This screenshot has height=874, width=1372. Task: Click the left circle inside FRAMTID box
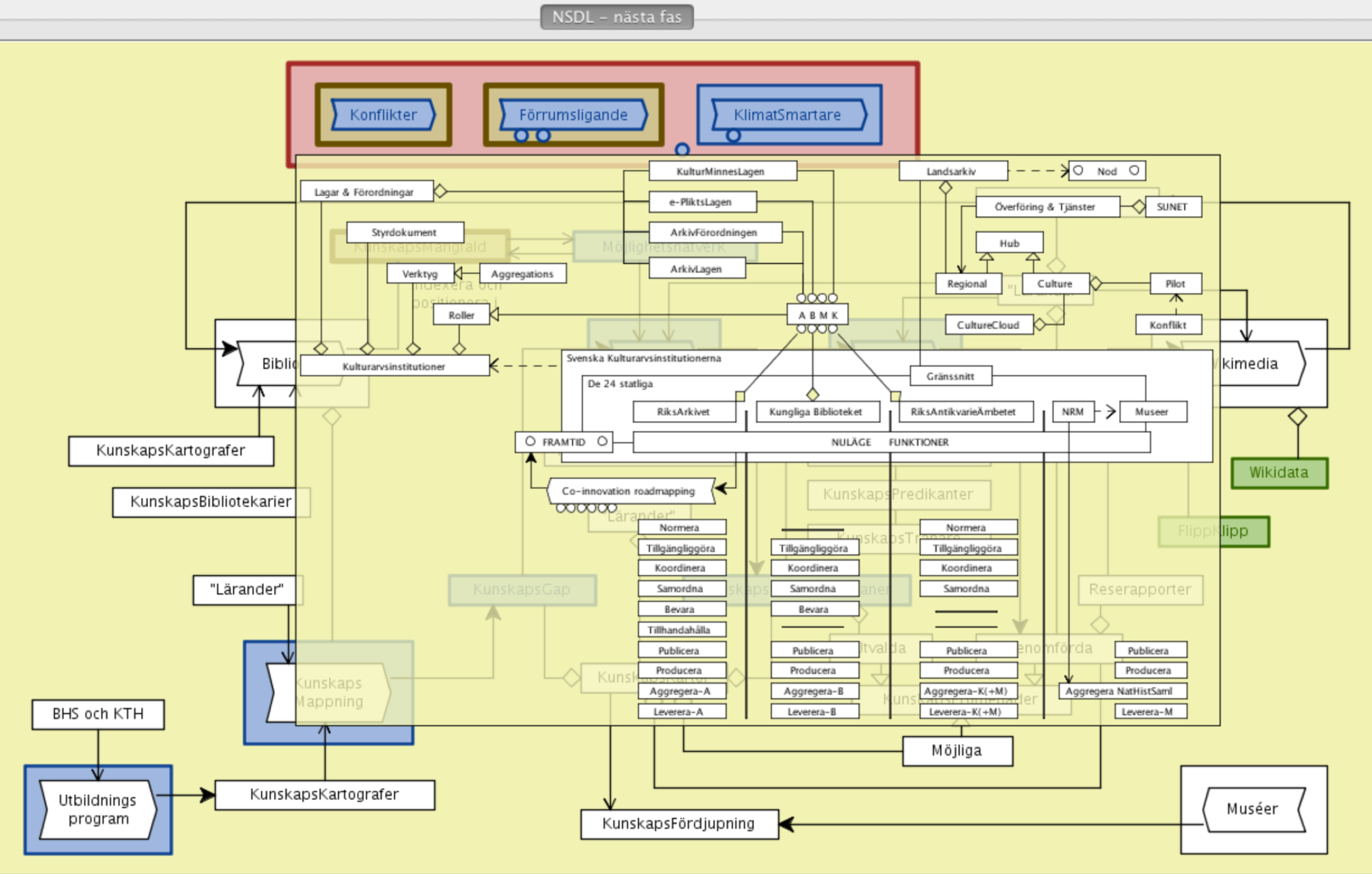pos(530,442)
